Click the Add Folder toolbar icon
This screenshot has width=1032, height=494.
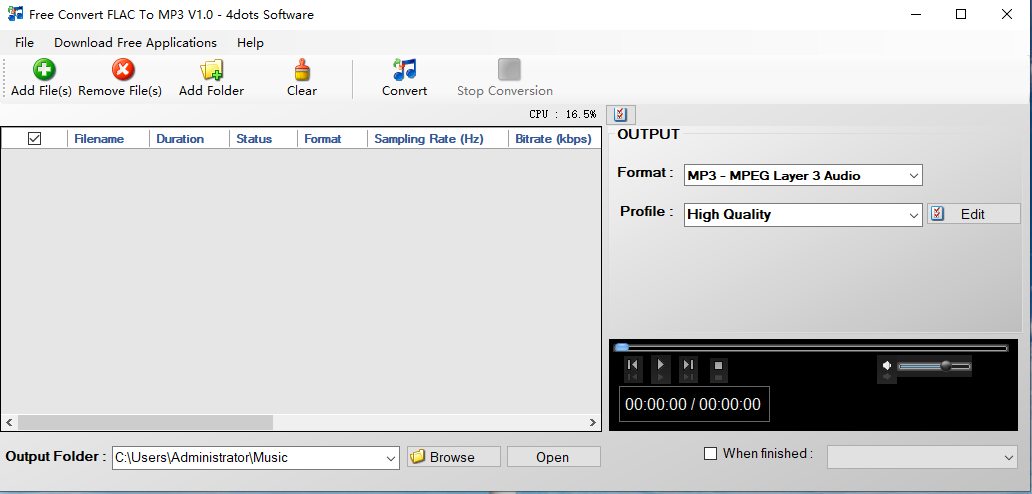pos(212,69)
